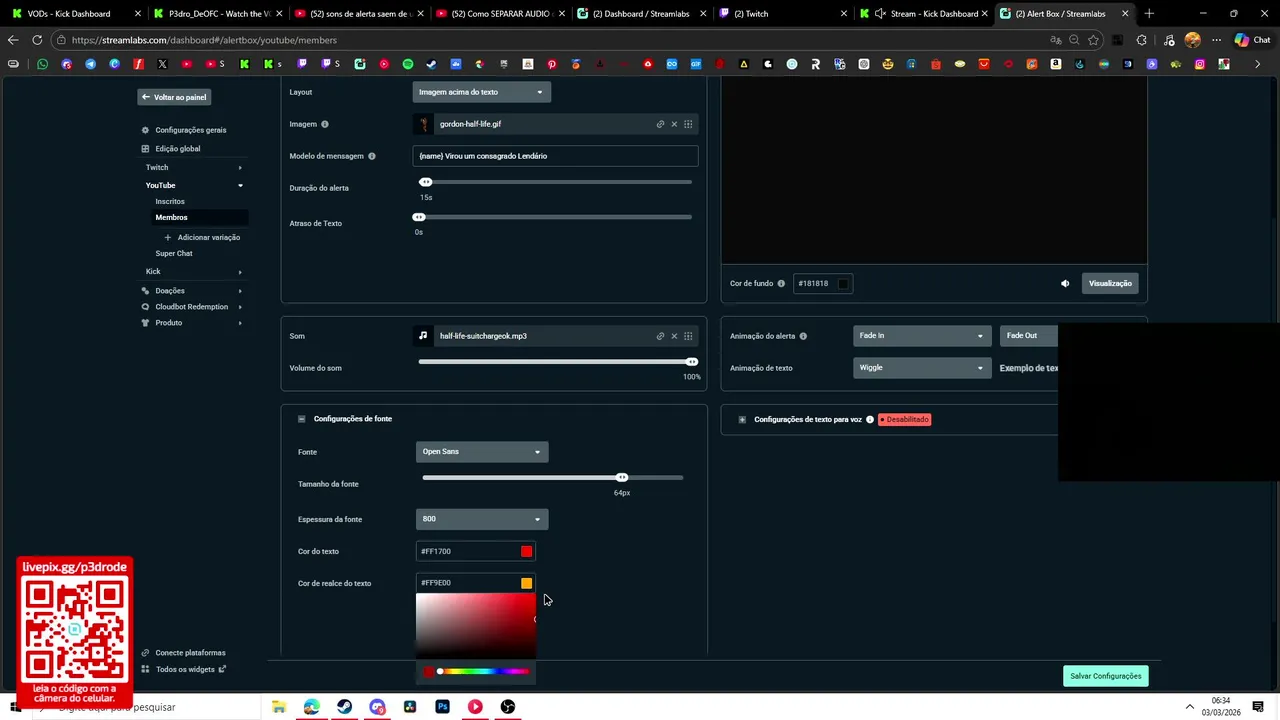Click Volume do som slider handle
Image resolution: width=1280 pixels, height=720 pixels.
tap(691, 361)
